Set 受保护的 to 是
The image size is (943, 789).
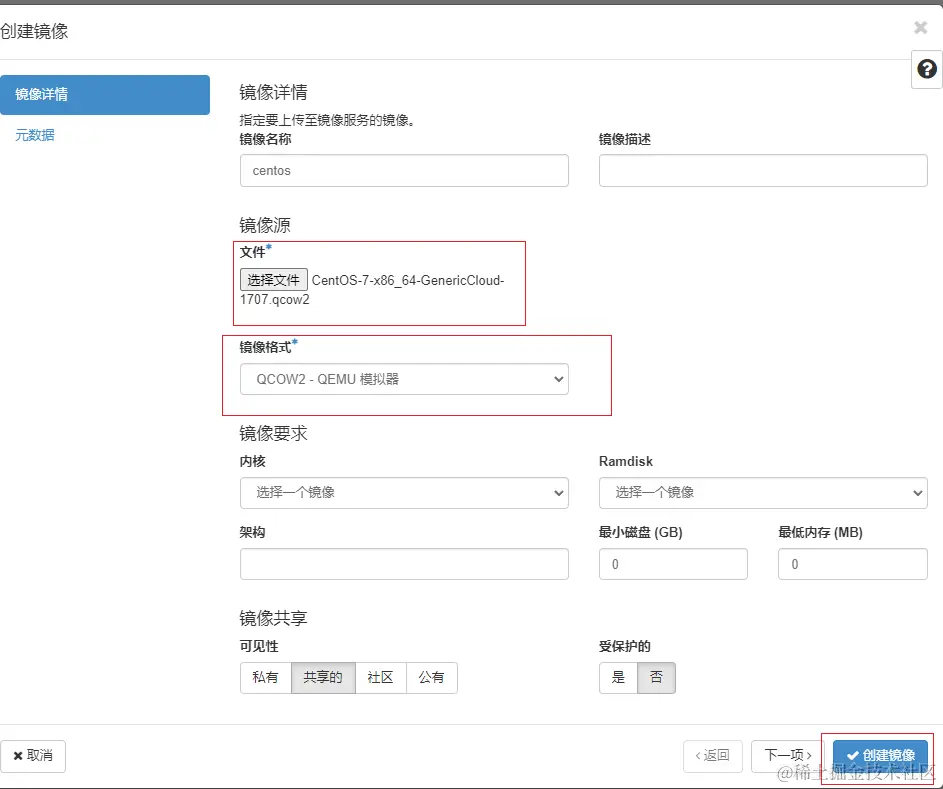coord(618,678)
